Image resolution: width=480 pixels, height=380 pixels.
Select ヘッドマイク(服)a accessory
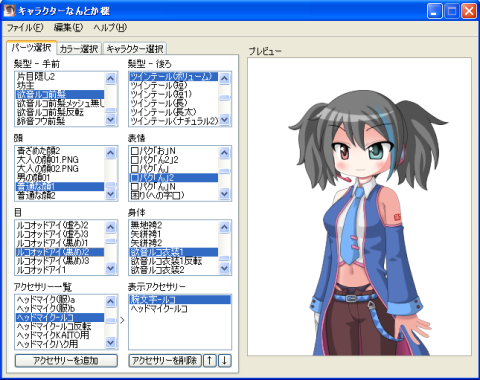pyautogui.click(x=60, y=300)
